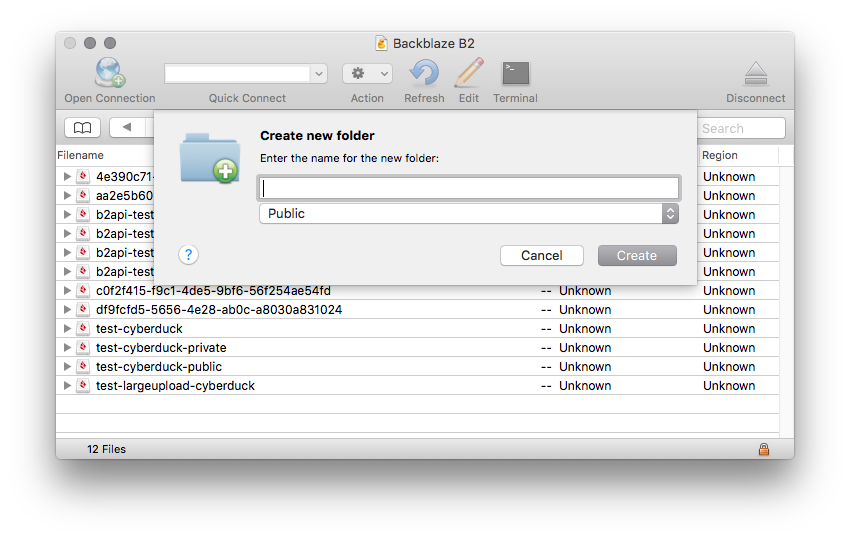Viewport: 850px width, 539px height.
Task: Open help with the question mark button
Action: pyautogui.click(x=188, y=254)
